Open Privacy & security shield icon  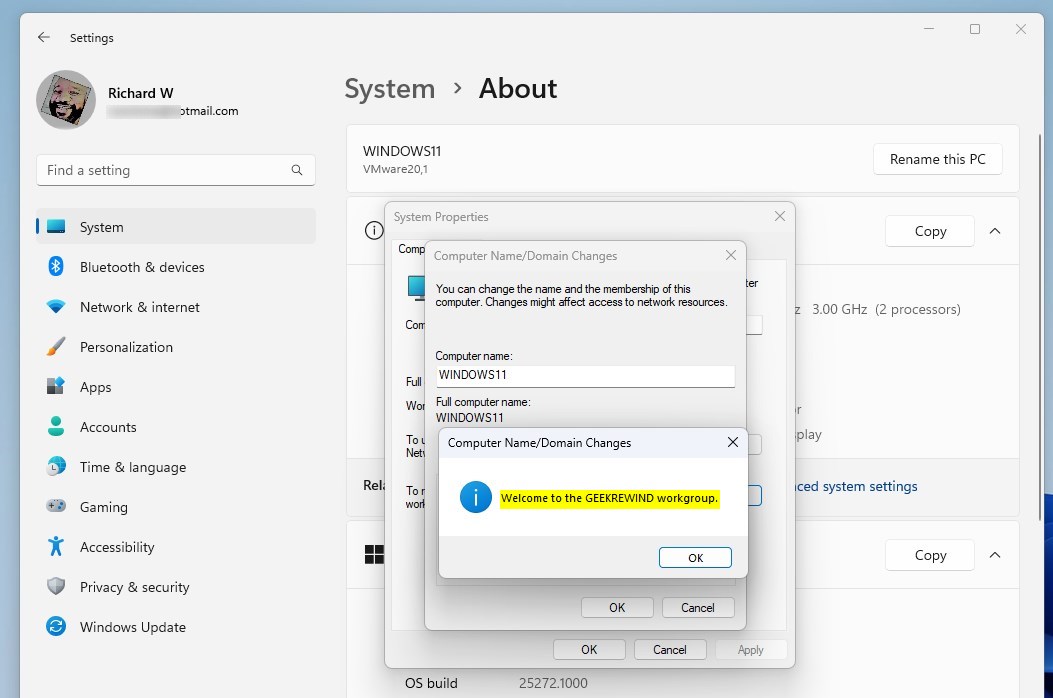pos(56,587)
